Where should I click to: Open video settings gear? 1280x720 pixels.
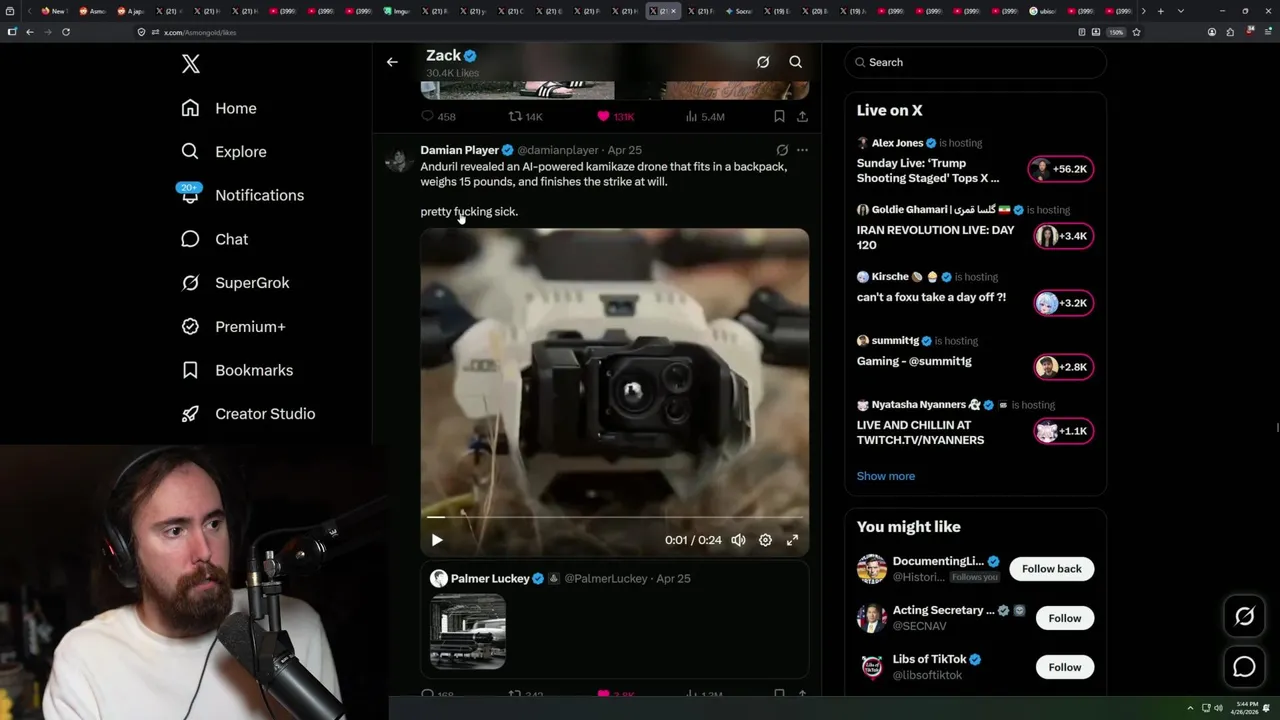[765, 540]
